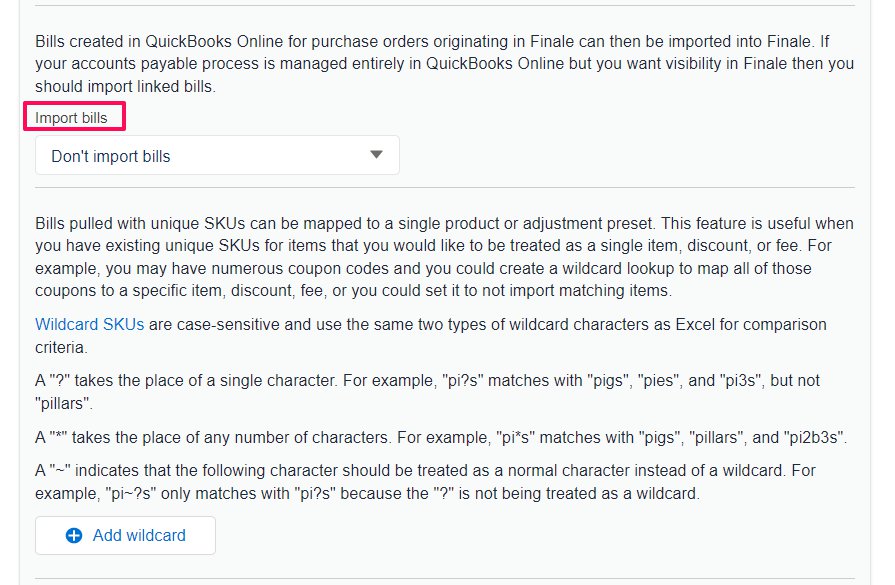Click the highlighted Import bills label

(x=71, y=118)
